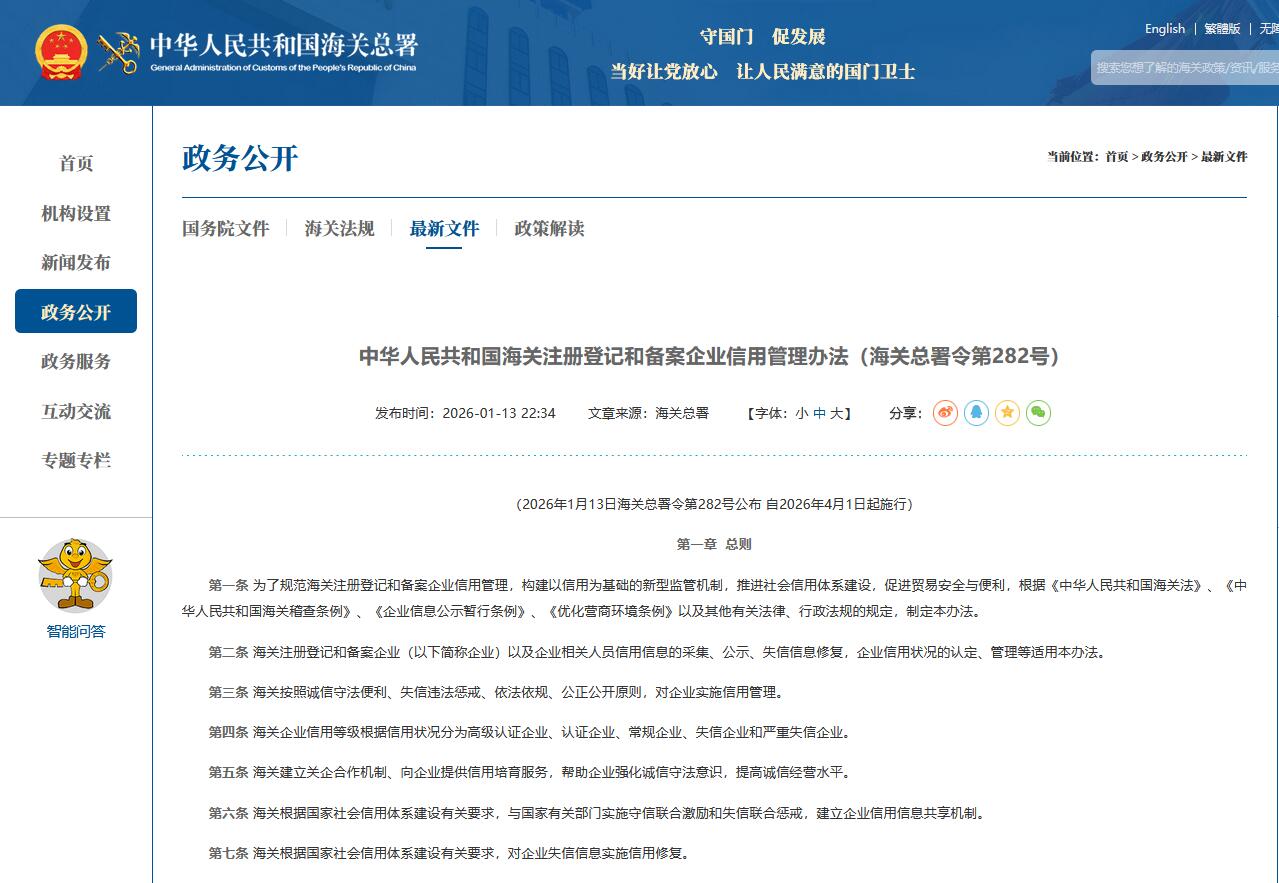This screenshot has height=883, width=1279.
Task: Open the 海关法规 tab
Action: click(339, 229)
